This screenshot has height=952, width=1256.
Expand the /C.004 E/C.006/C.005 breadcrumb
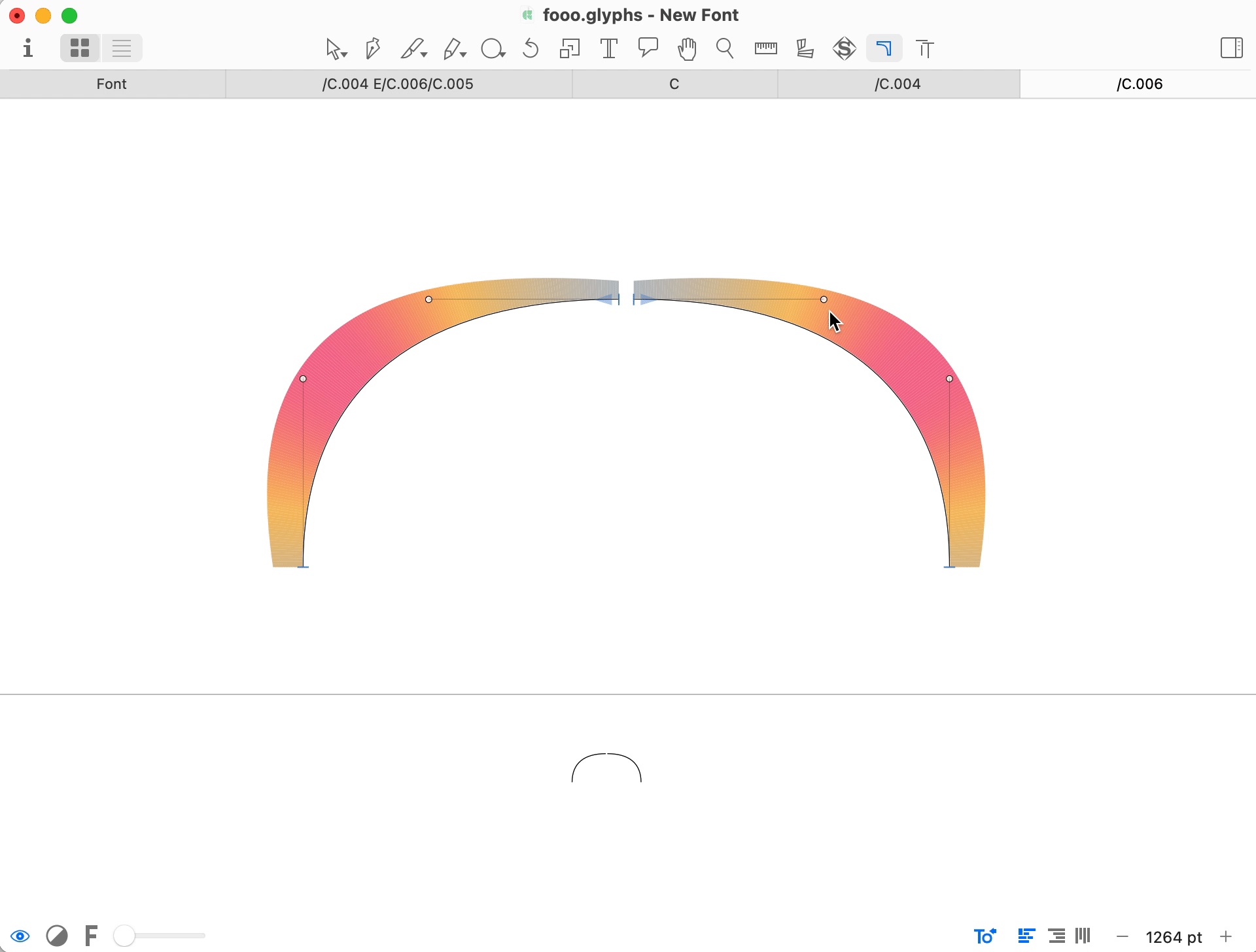tap(397, 84)
